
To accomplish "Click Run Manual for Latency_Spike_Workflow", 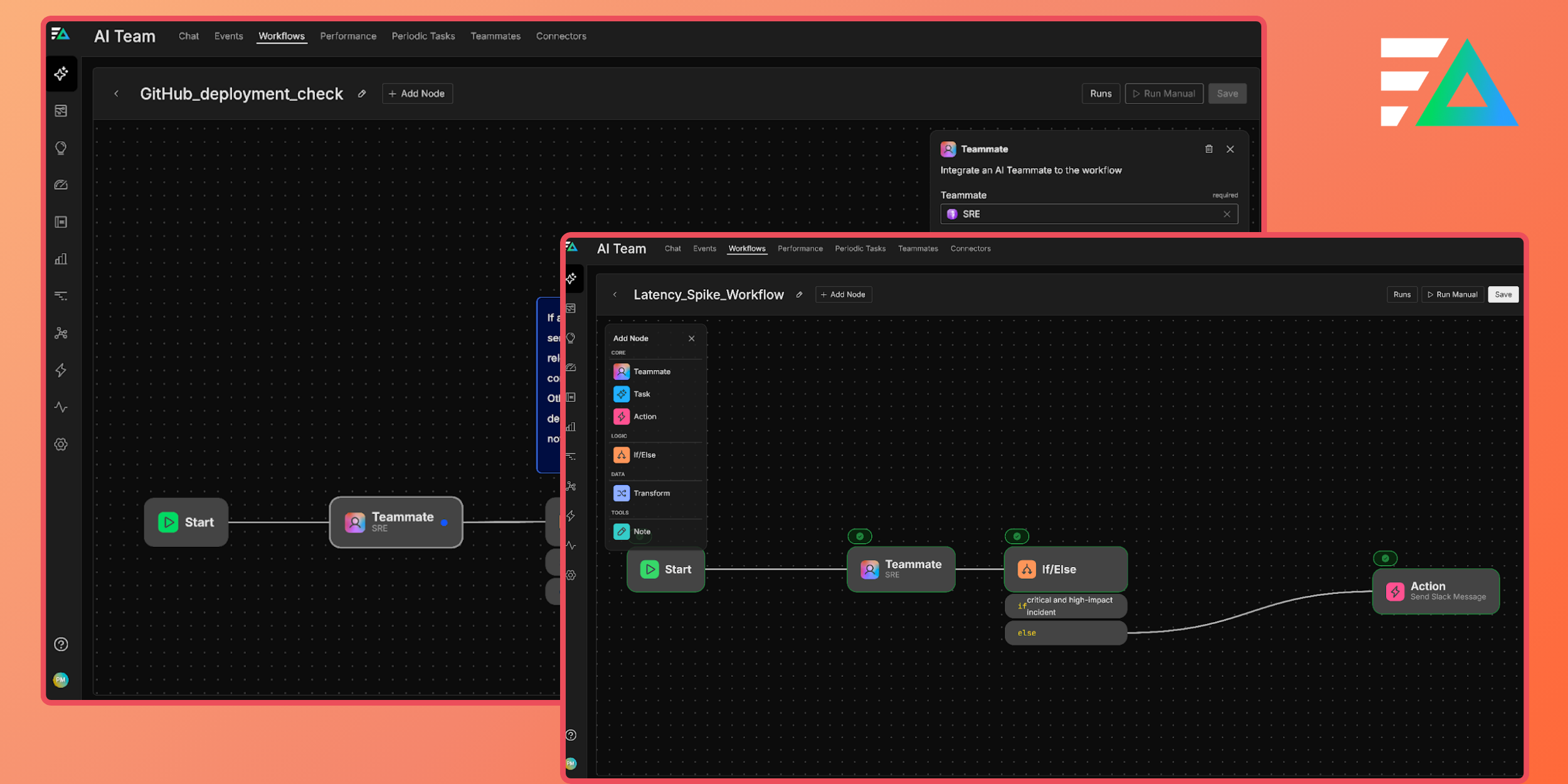I will [x=1453, y=294].
